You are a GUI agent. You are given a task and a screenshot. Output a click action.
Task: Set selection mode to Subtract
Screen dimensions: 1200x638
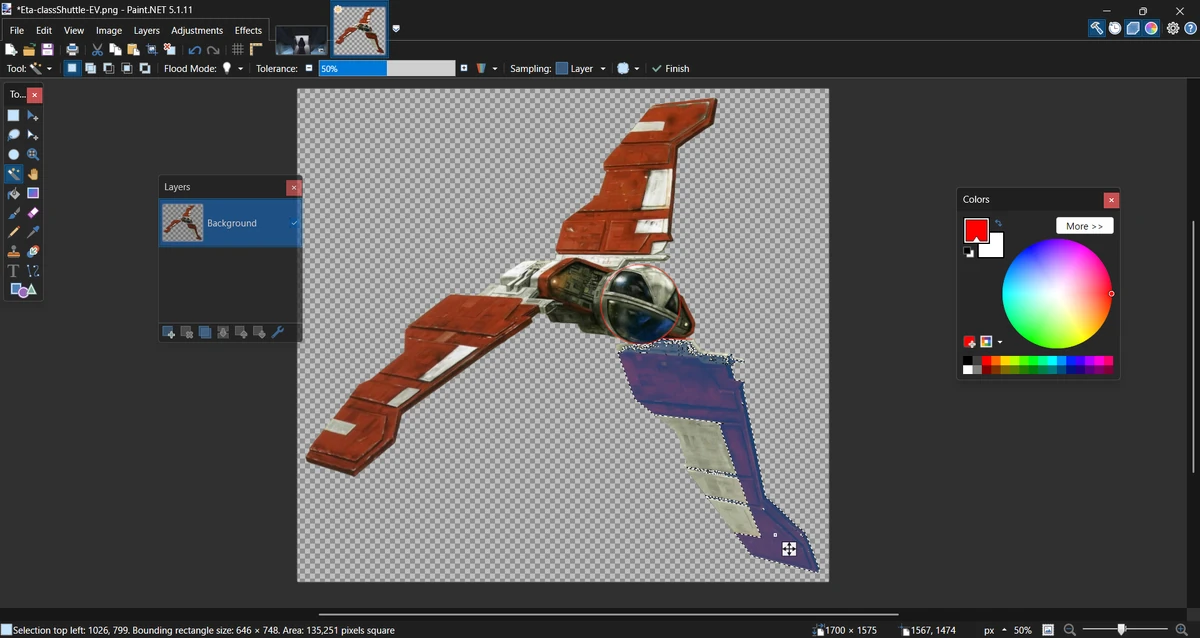(x=108, y=68)
